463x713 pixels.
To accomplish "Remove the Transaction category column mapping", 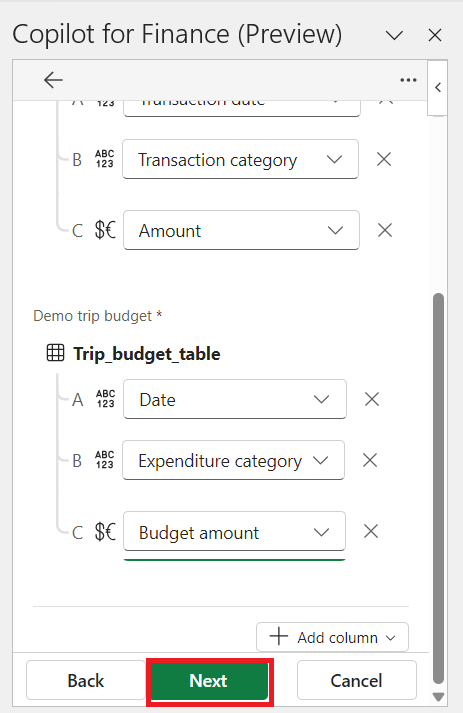I will click(x=384, y=159).
